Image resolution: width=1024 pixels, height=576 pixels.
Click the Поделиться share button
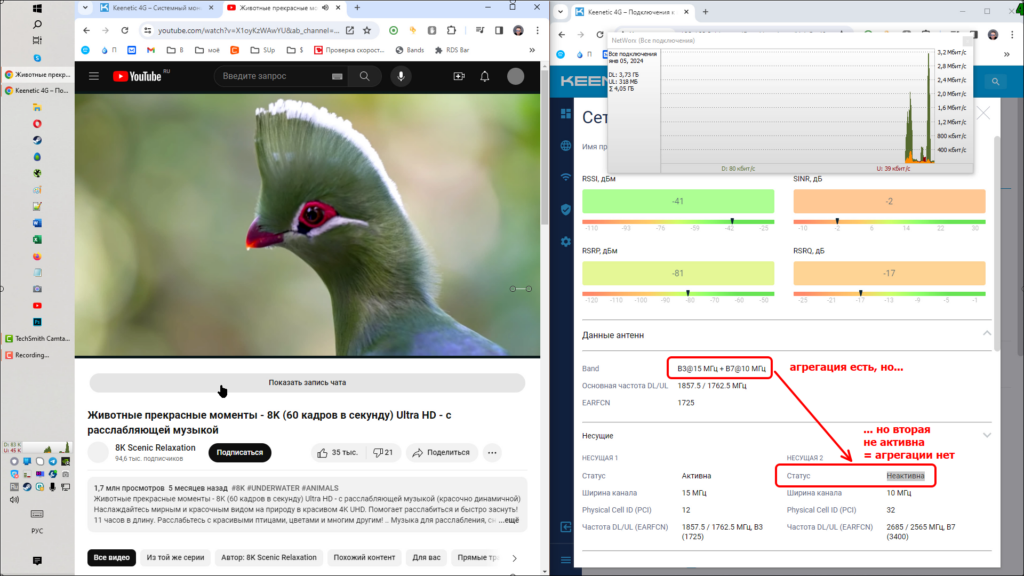point(441,453)
